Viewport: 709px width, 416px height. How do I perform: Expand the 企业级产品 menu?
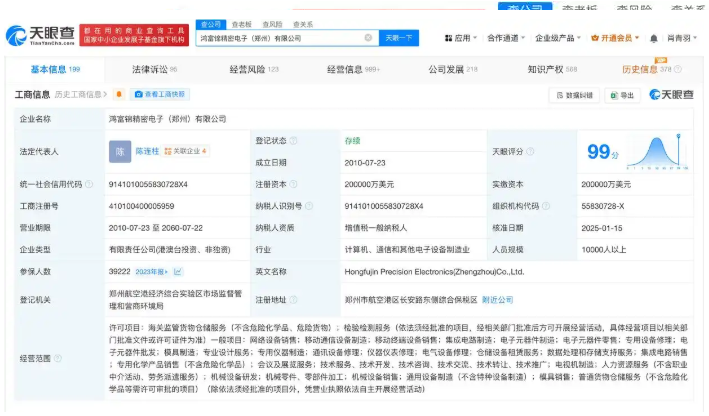click(x=558, y=38)
